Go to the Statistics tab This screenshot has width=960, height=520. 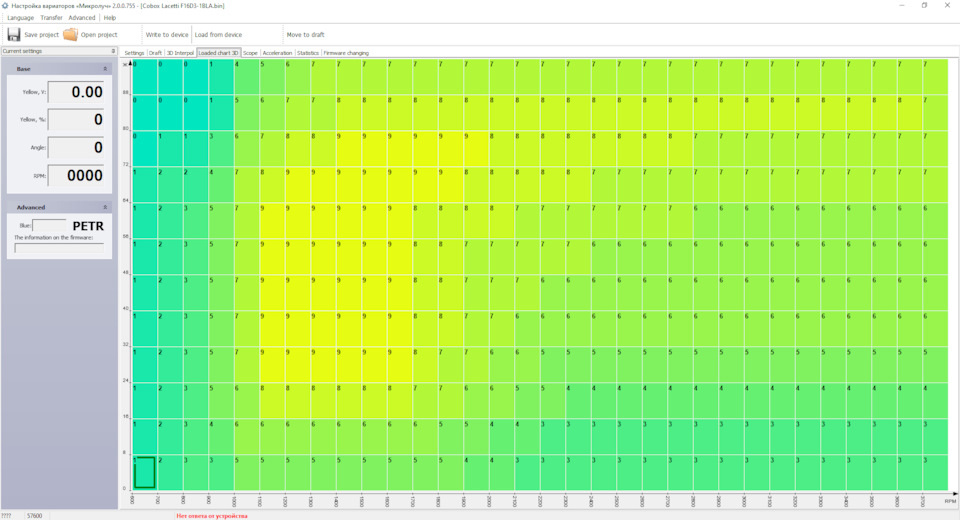pos(308,52)
